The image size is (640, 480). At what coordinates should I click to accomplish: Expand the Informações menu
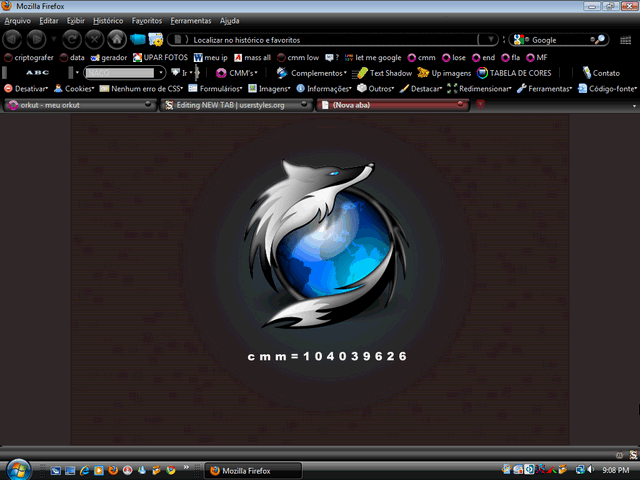[324, 89]
